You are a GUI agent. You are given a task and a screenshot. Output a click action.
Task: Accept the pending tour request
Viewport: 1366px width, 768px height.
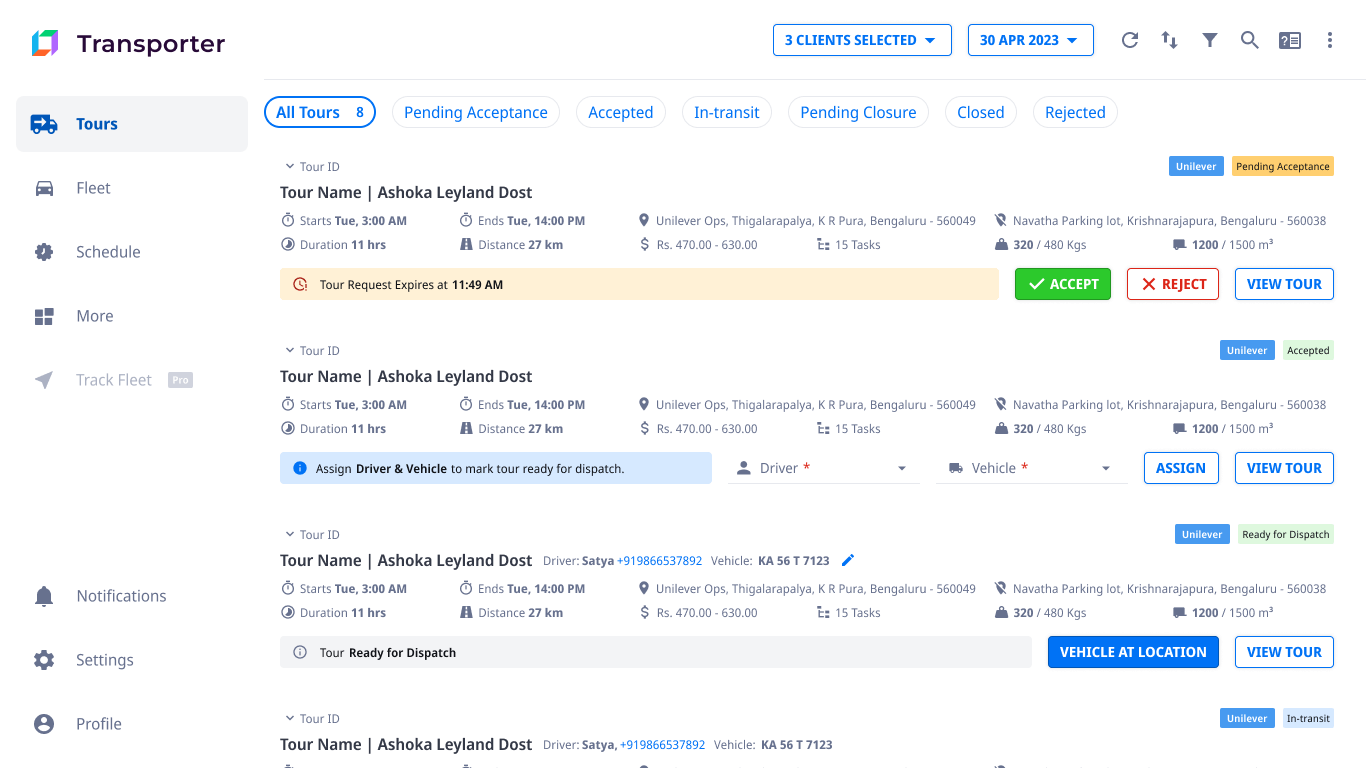pos(1063,284)
